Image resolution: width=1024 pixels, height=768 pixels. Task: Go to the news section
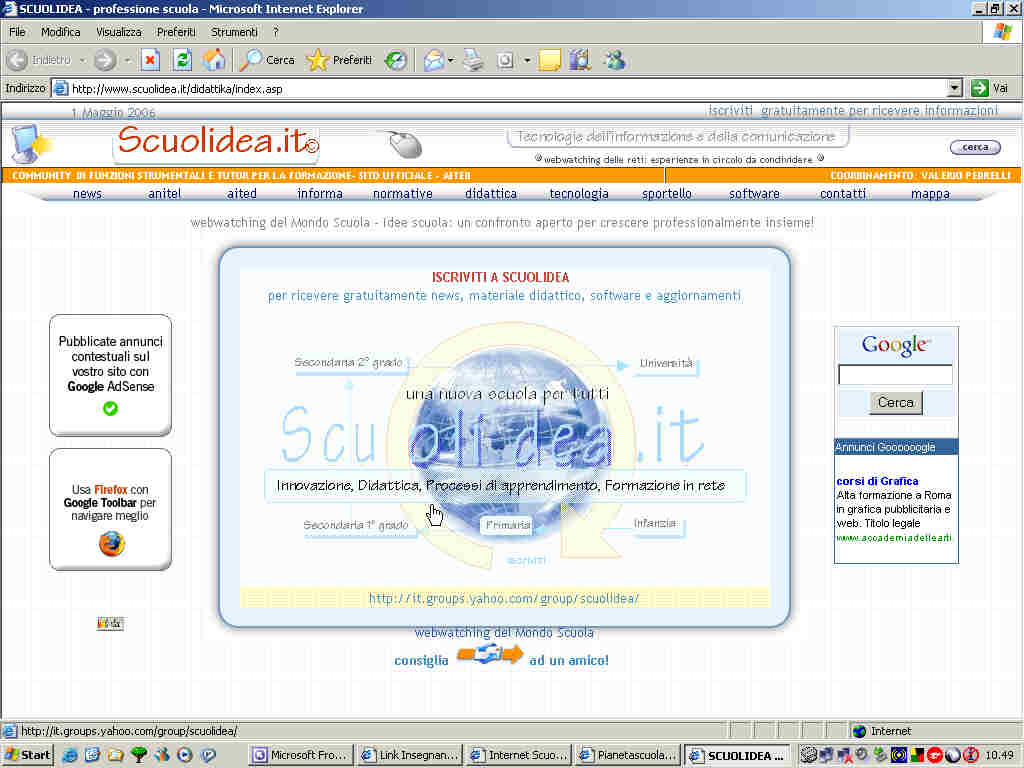(88, 194)
